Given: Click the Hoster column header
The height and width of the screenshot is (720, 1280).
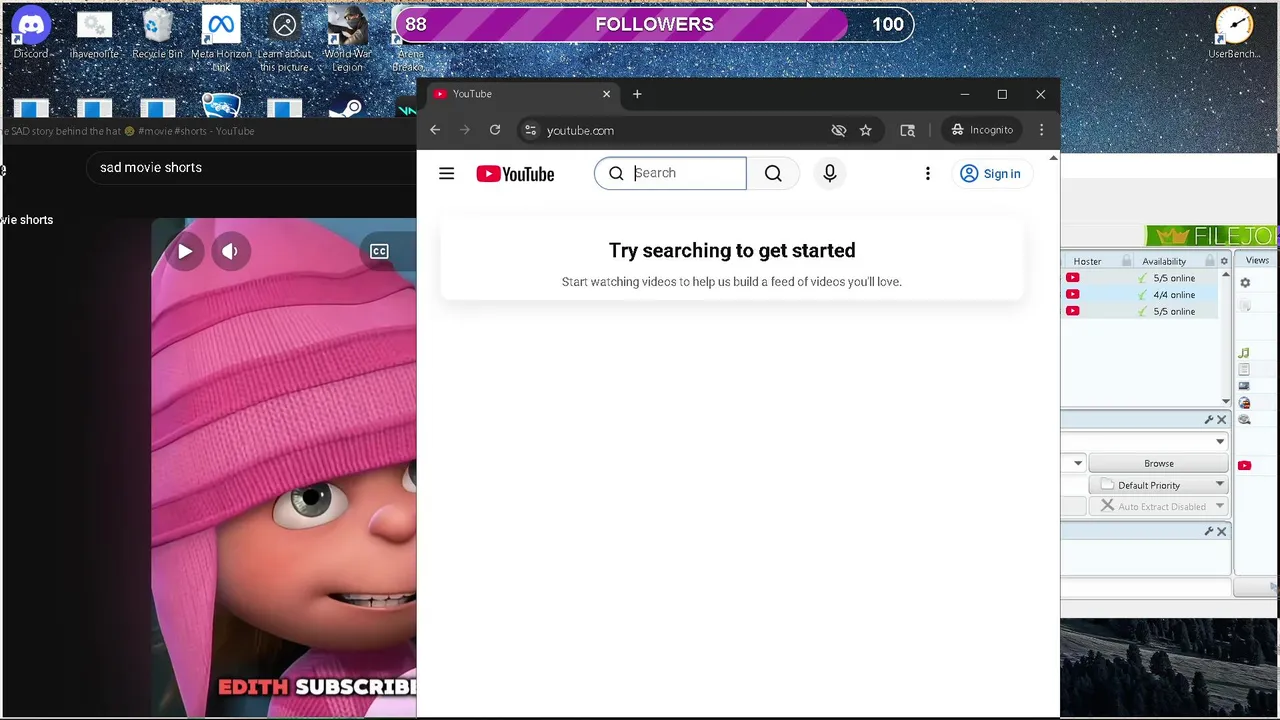Looking at the screenshot, I should tap(1087, 261).
